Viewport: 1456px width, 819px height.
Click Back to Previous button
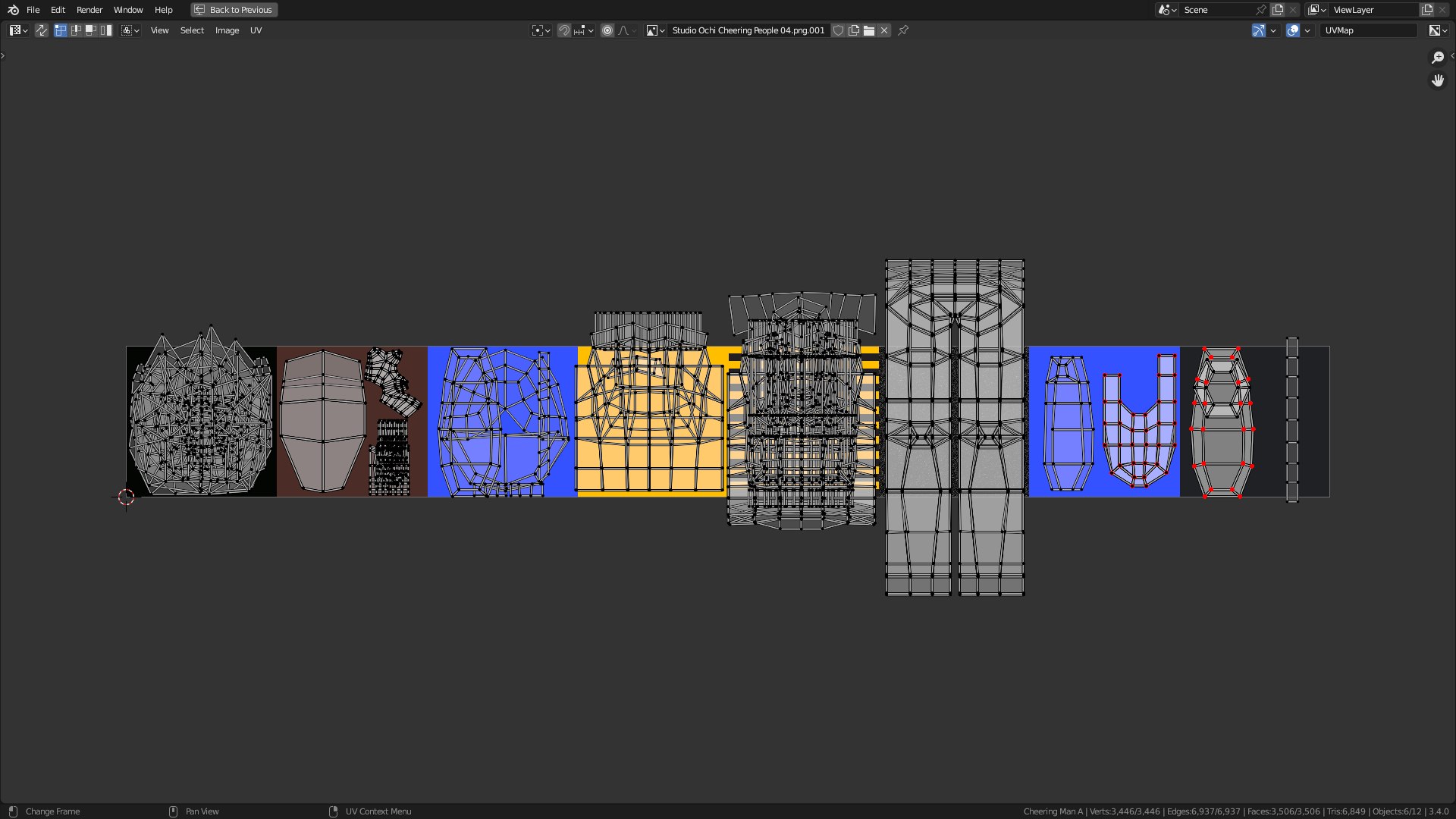click(234, 10)
